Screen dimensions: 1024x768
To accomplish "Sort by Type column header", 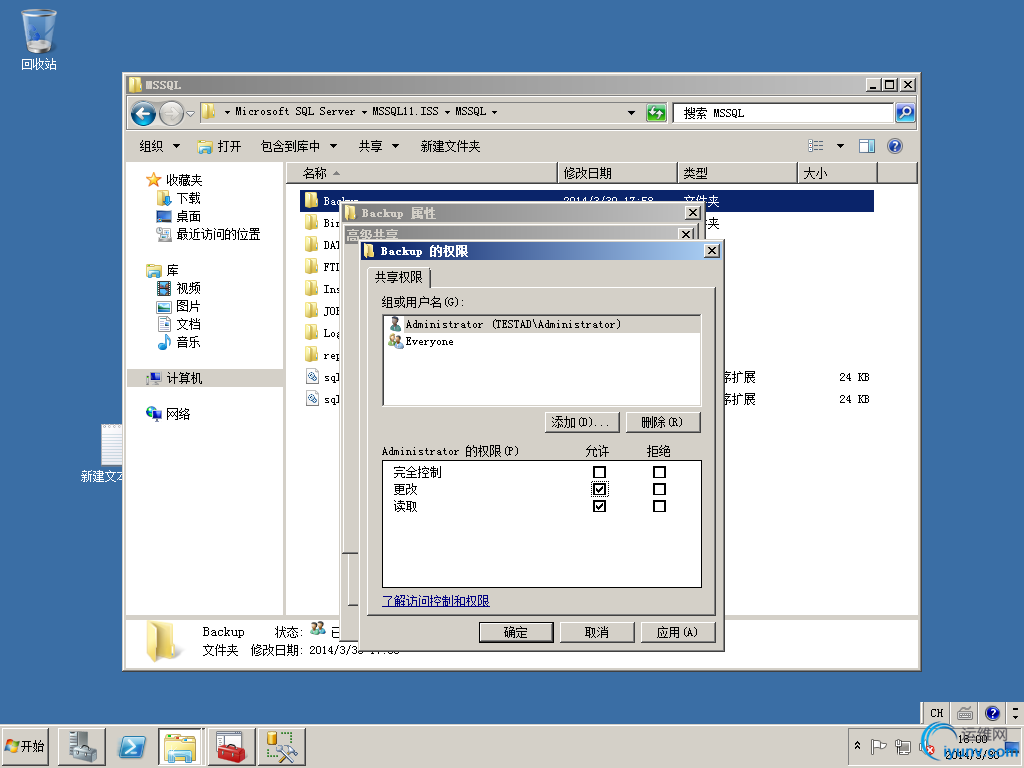I will click(x=738, y=173).
